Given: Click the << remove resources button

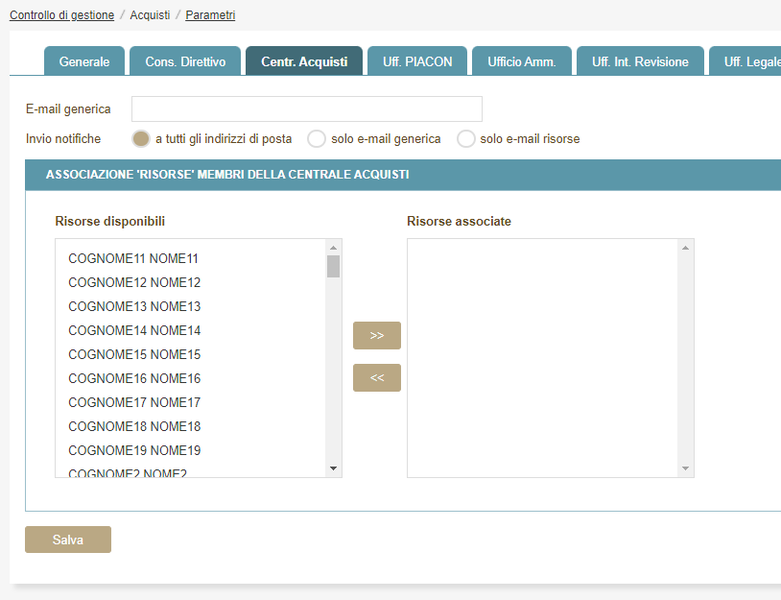Looking at the screenshot, I should [x=376, y=378].
